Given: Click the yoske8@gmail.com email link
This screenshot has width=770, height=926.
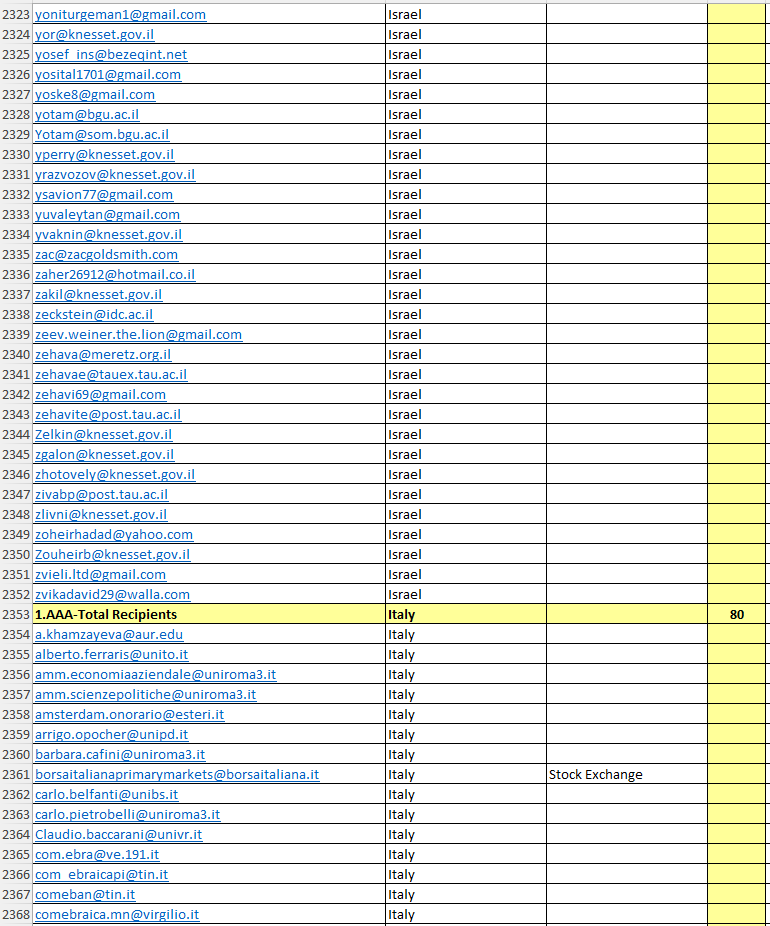Looking at the screenshot, I should (95, 94).
